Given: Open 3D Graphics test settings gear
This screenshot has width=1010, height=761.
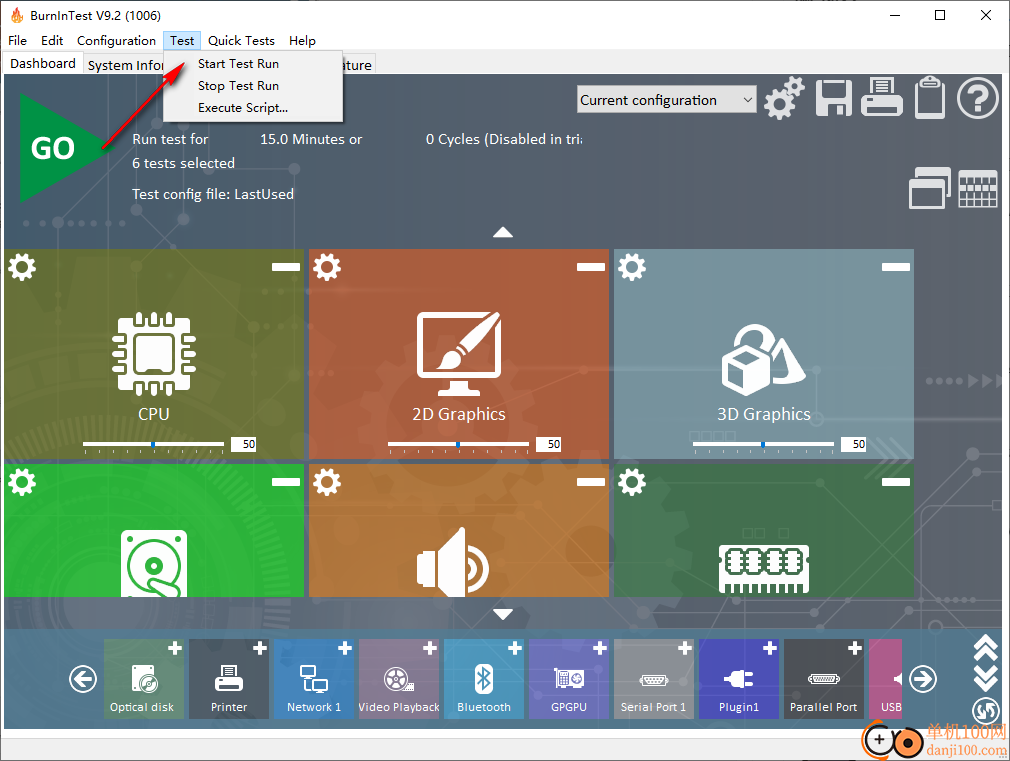Looking at the screenshot, I should point(632,267).
